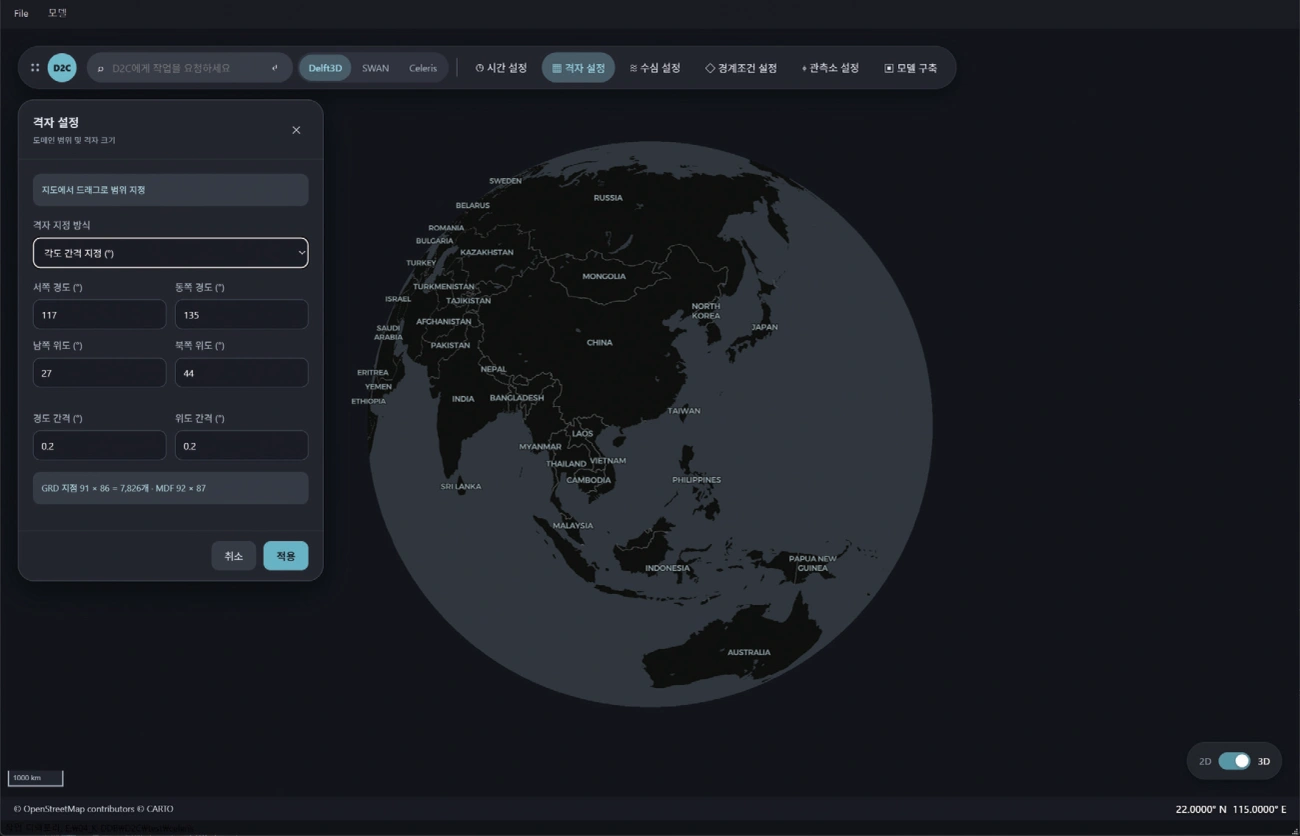1300x836 pixels.
Task: Click the search icon in D2C prompt
Action: (x=101, y=68)
